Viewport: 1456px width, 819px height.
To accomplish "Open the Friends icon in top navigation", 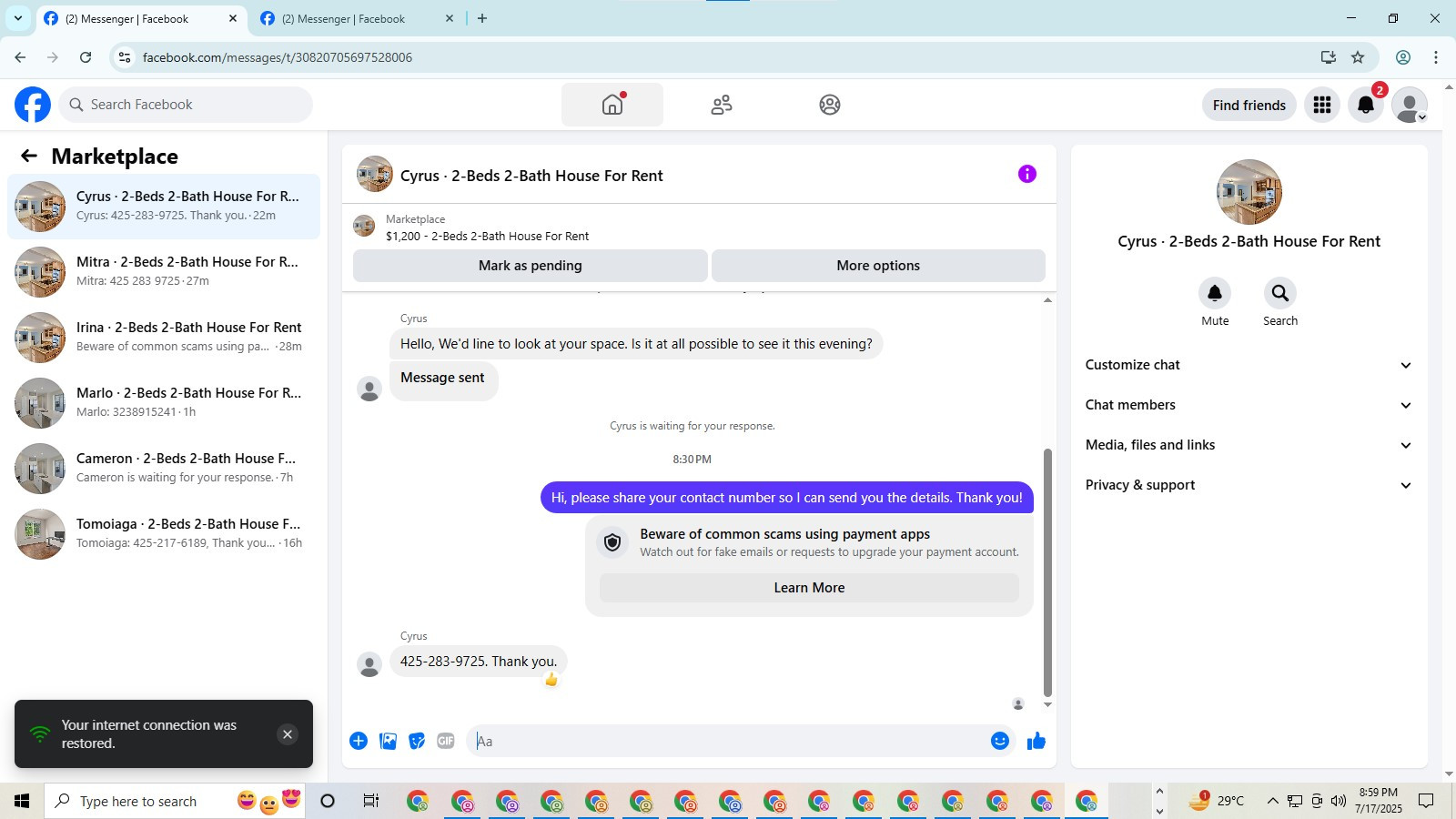I will pyautogui.click(x=722, y=105).
